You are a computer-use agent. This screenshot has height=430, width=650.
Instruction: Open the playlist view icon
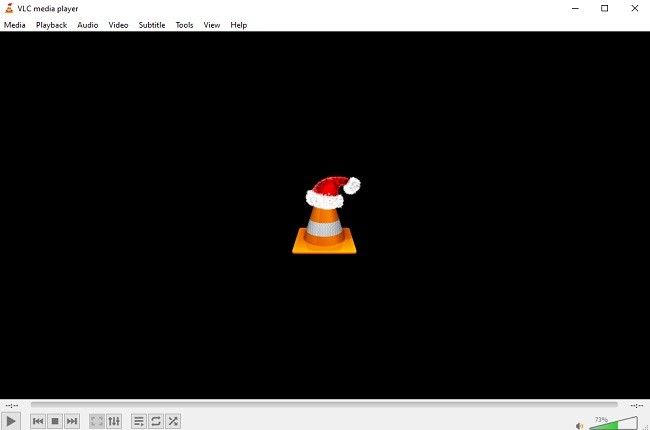pyautogui.click(x=139, y=421)
